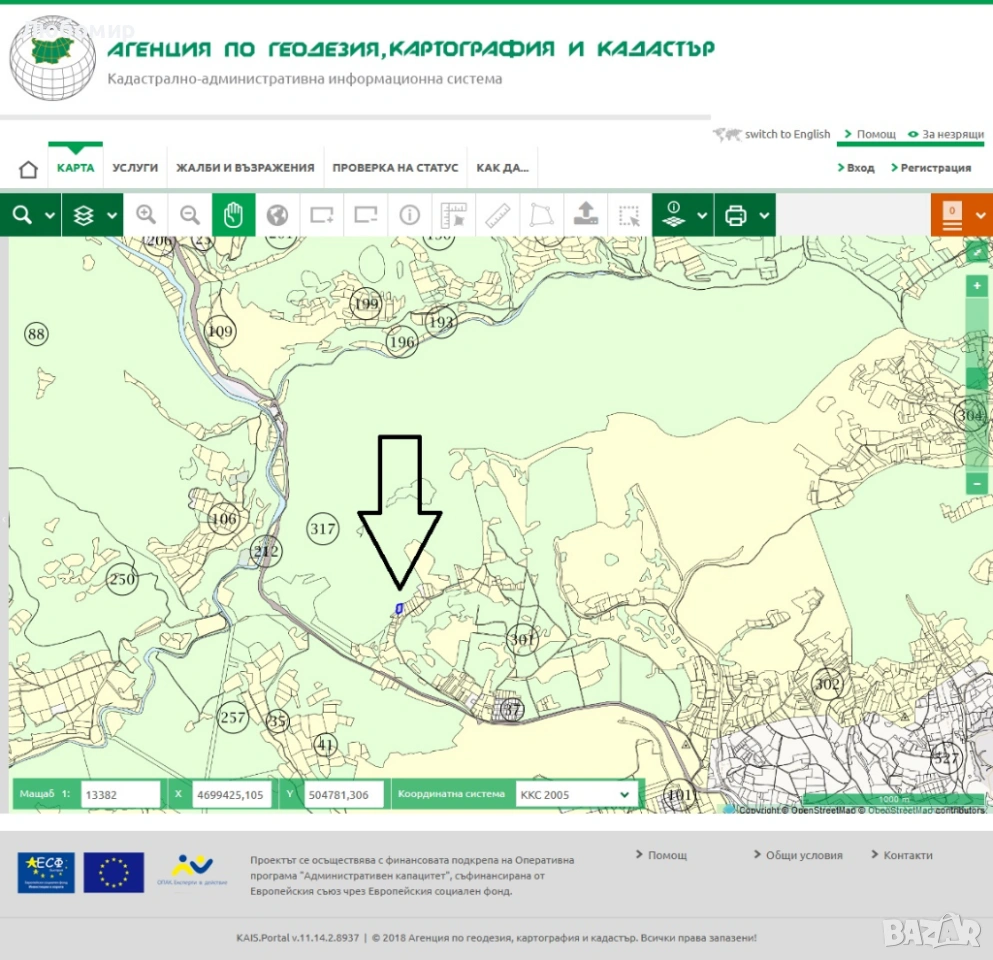Open the 'УСЛУГИ' menu item
The height and width of the screenshot is (960, 993).
135,168
